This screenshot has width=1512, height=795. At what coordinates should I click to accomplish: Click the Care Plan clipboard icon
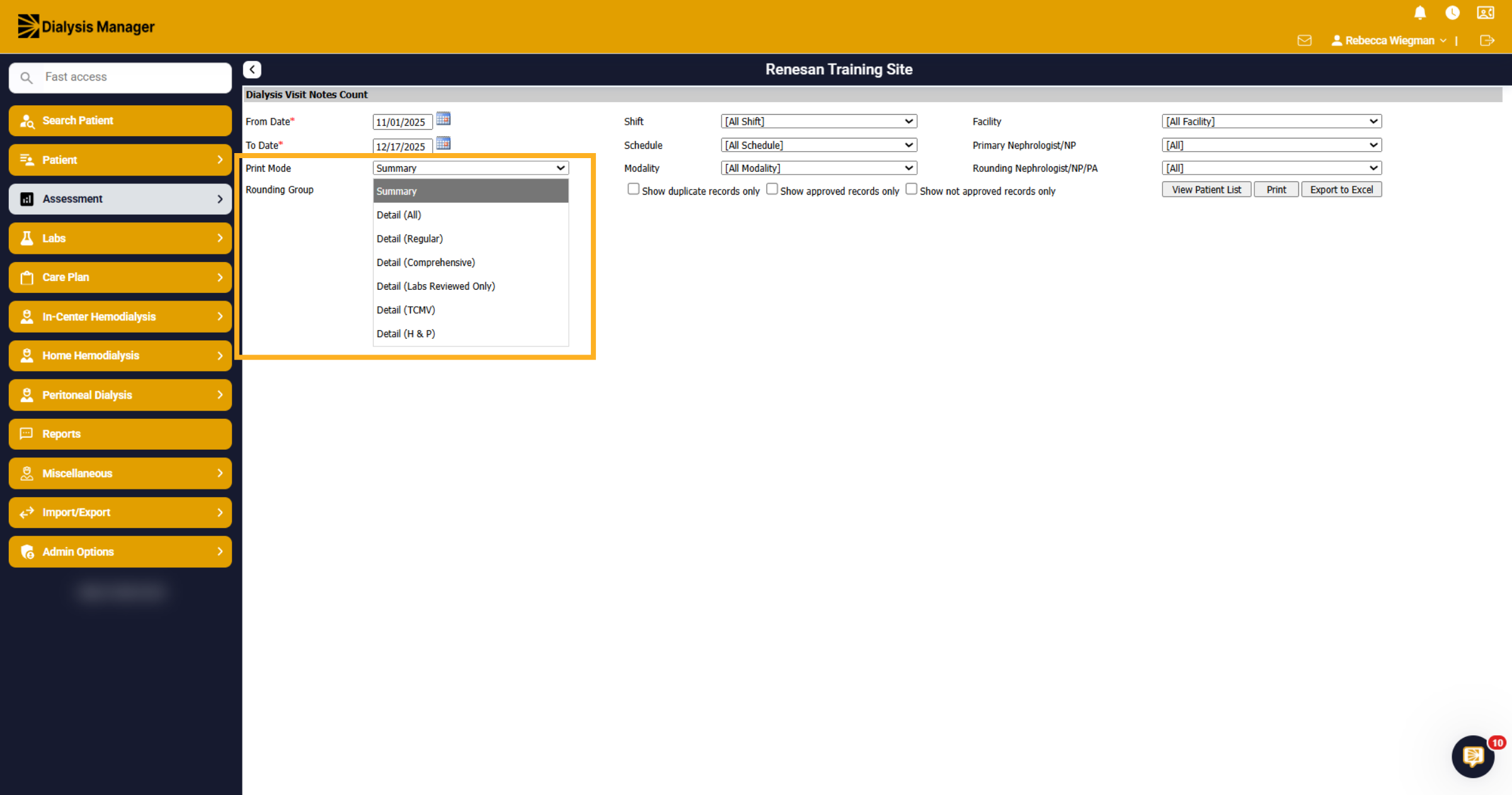pyautogui.click(x=27, y=277)
